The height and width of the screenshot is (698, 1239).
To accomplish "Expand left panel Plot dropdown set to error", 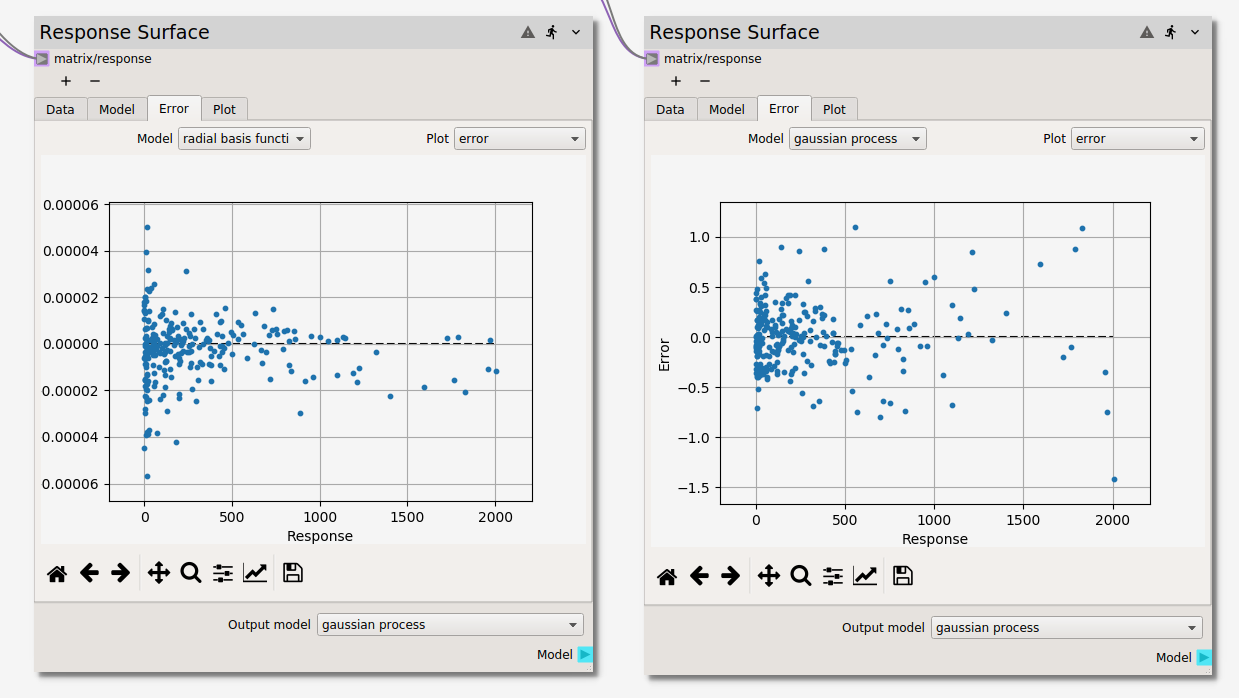I will pyautogui.click(x=519, y=139).
